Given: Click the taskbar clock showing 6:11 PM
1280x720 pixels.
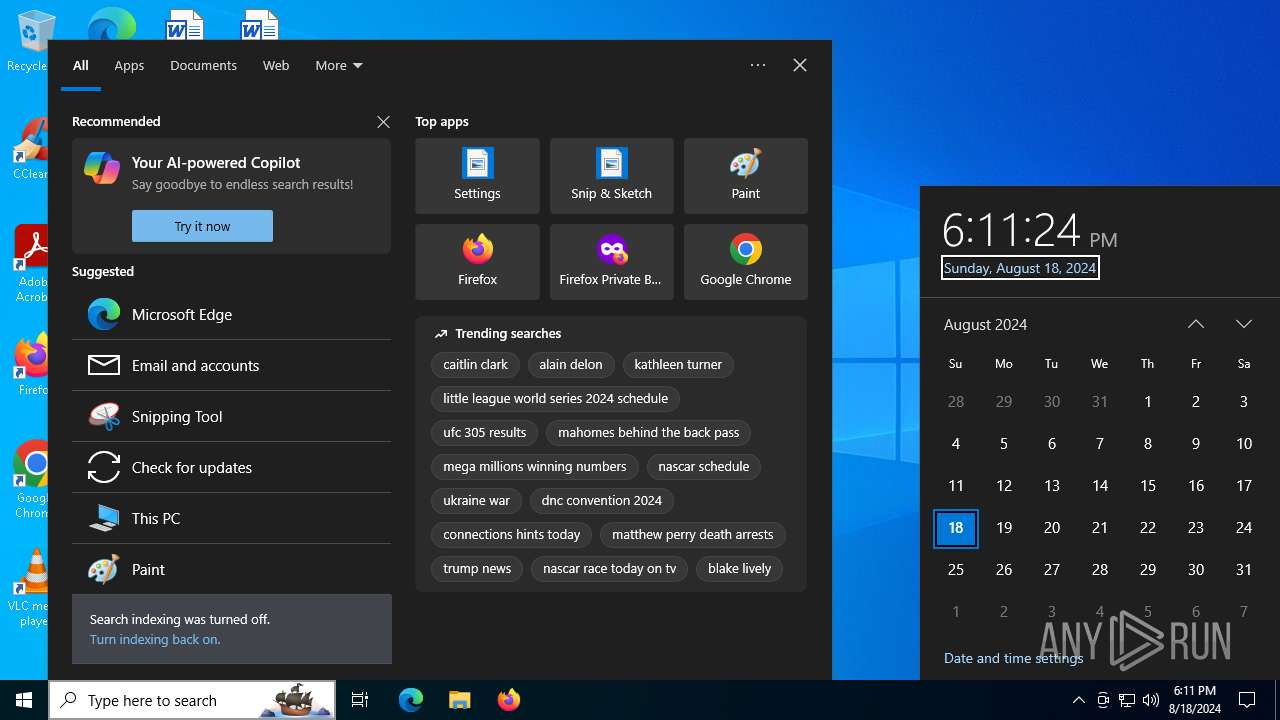Looking at the screenshot, I should coord(1194,700).
